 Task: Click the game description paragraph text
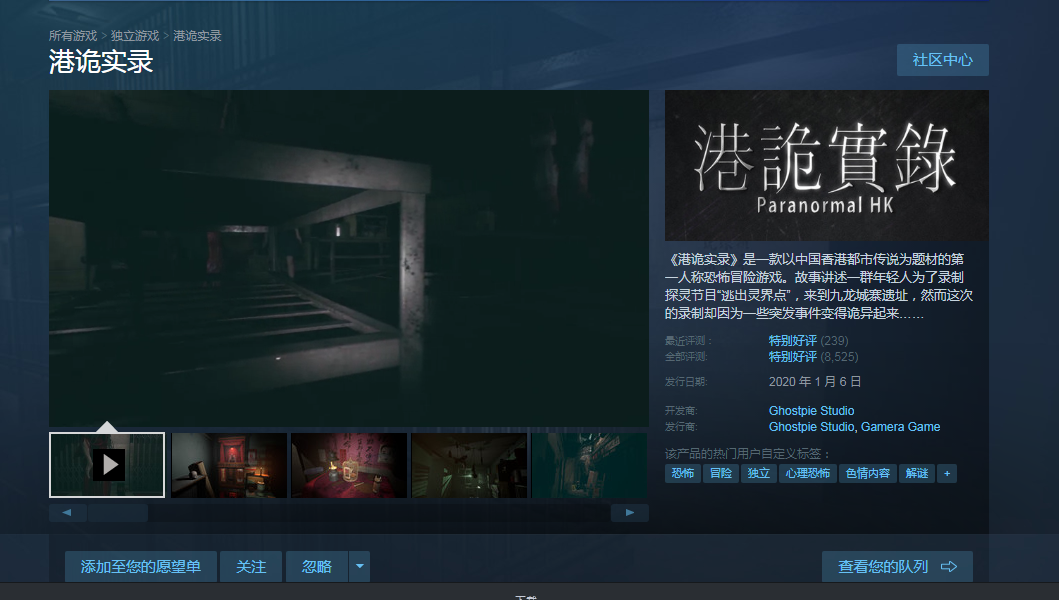point(819,286)
